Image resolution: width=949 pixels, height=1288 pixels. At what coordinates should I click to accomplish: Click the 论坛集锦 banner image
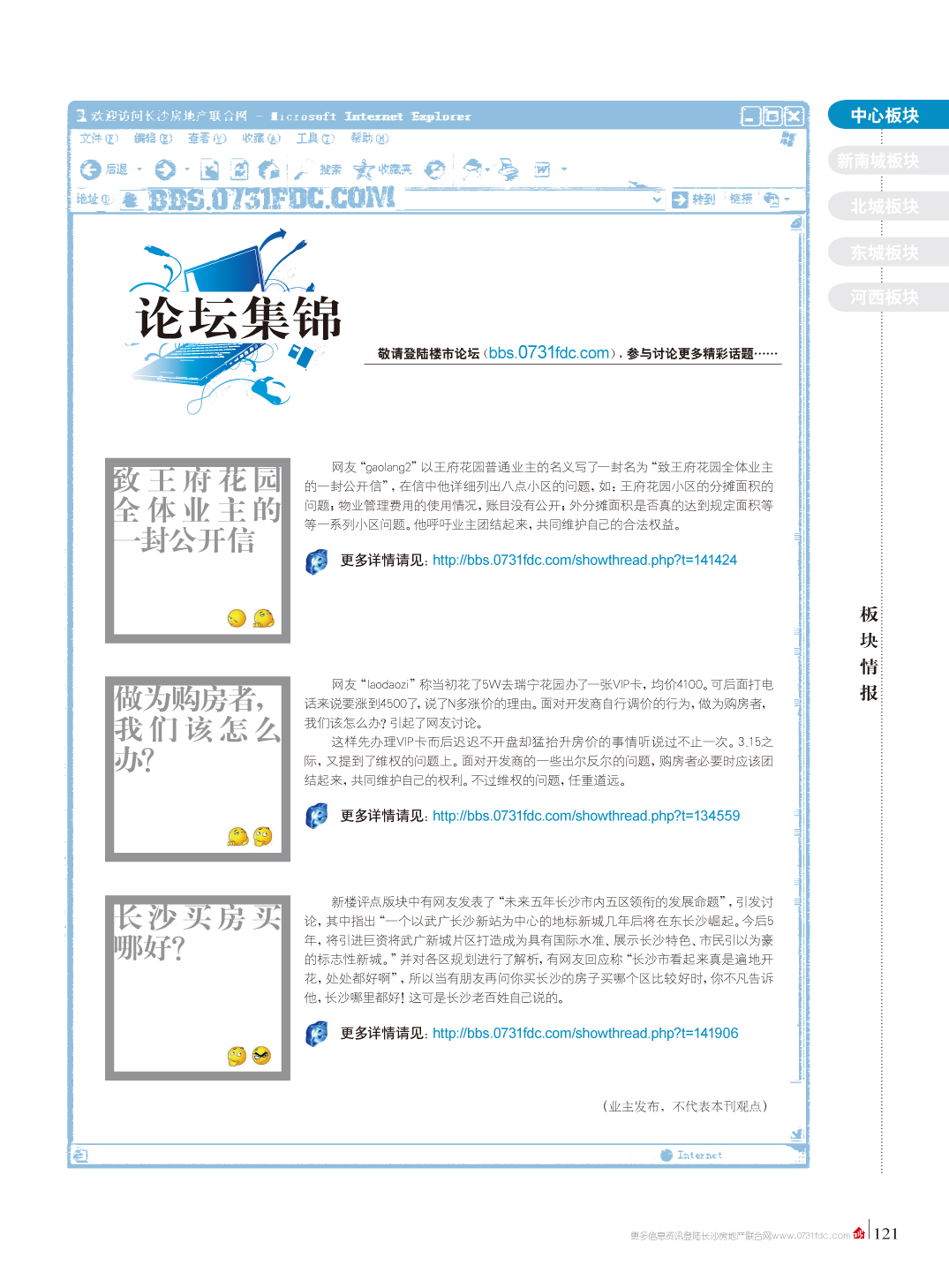pyautogui.click(x=236, y=320)
